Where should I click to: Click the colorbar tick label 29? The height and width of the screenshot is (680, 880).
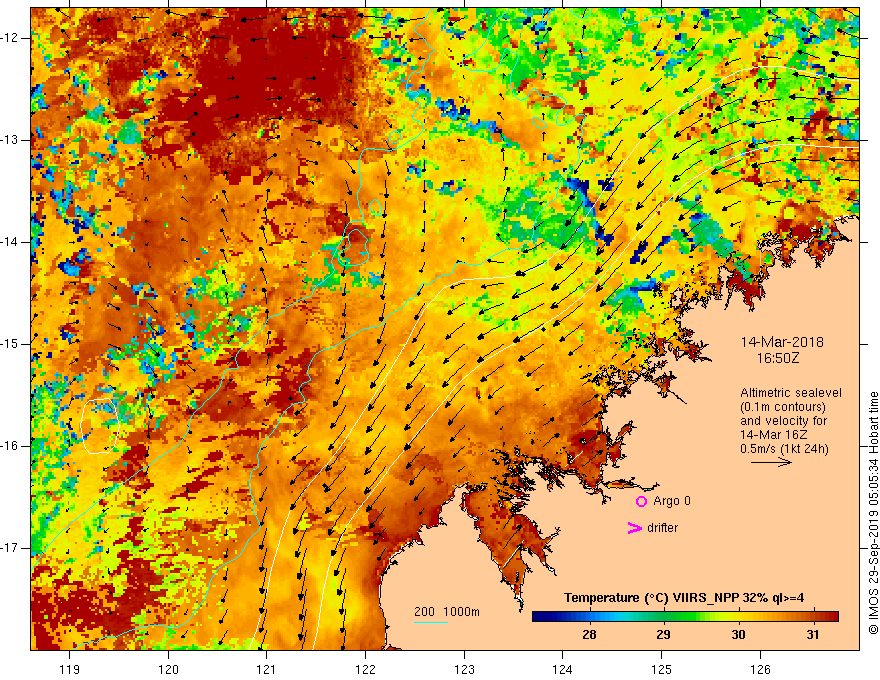click(663, 635)
